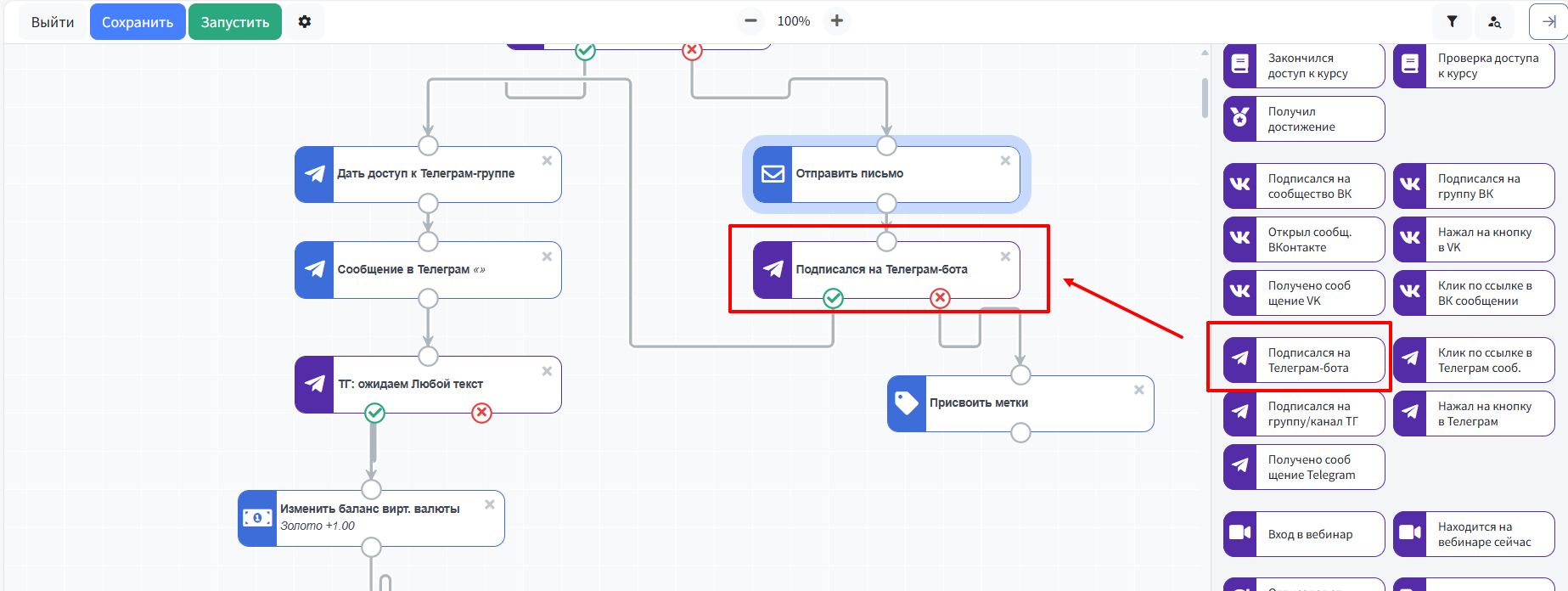Click input port of 'Присвоить метки' node
Viewport: 1568px width, 591px height.
pos(1020,374)
